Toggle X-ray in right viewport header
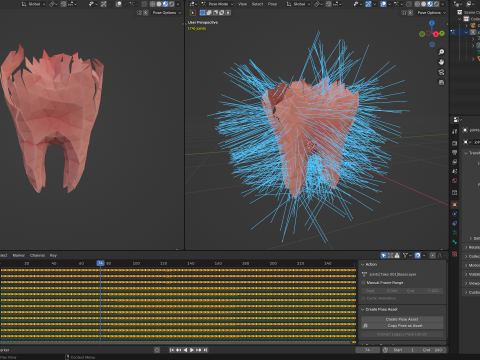The image size is (480, 360). click(x=409, y=4)
